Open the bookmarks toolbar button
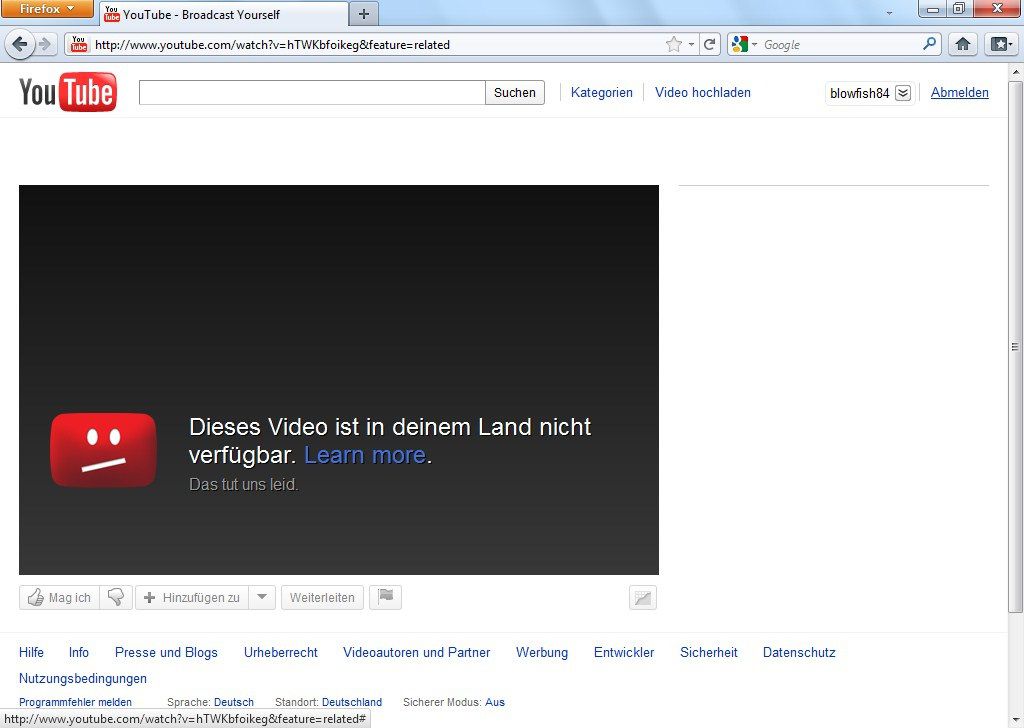The width and height of the screenshot is (1024, 728). pos(1000,44)
